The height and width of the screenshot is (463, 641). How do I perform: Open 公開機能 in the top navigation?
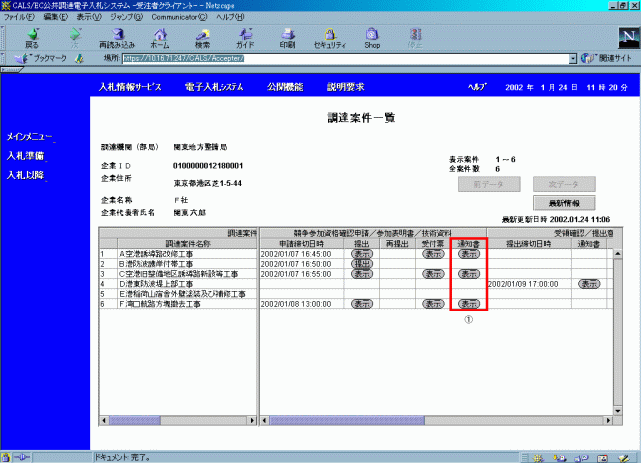pyautogui.click(x=285, y=87)
